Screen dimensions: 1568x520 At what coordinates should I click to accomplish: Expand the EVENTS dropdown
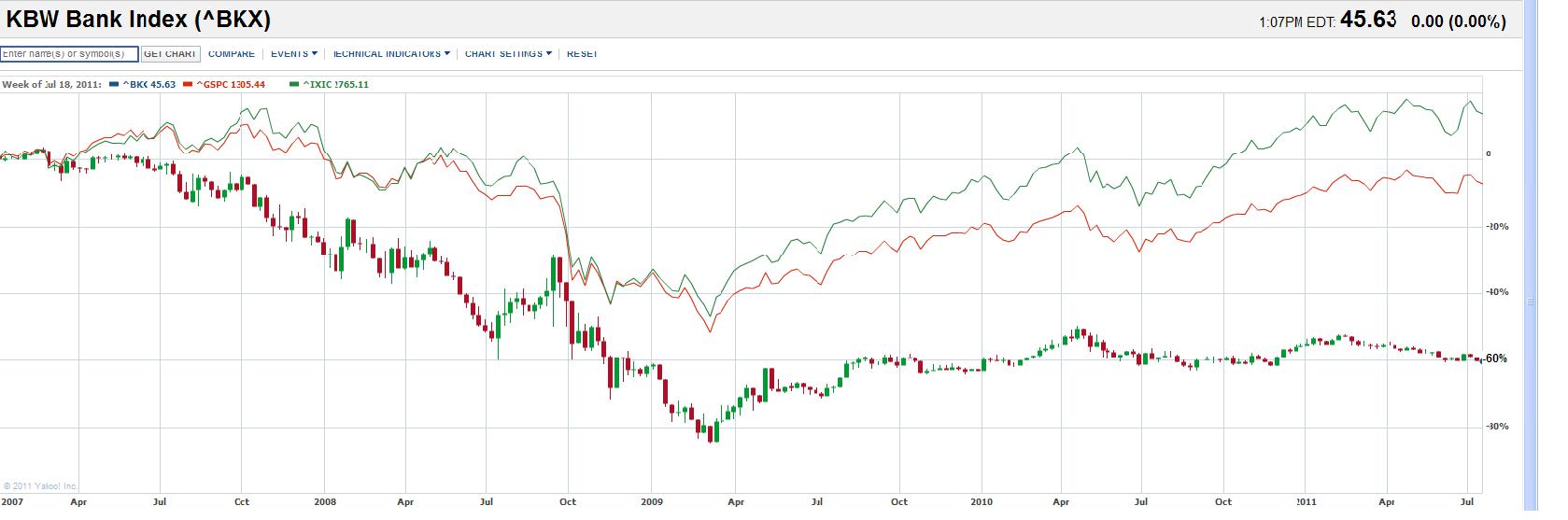(x=293, y=54)
